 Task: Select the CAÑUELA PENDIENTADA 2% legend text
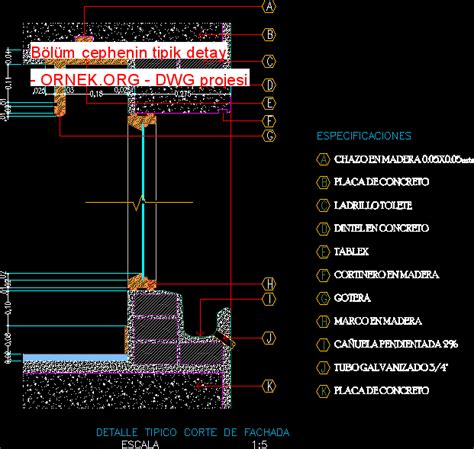(x=396, y=344)
